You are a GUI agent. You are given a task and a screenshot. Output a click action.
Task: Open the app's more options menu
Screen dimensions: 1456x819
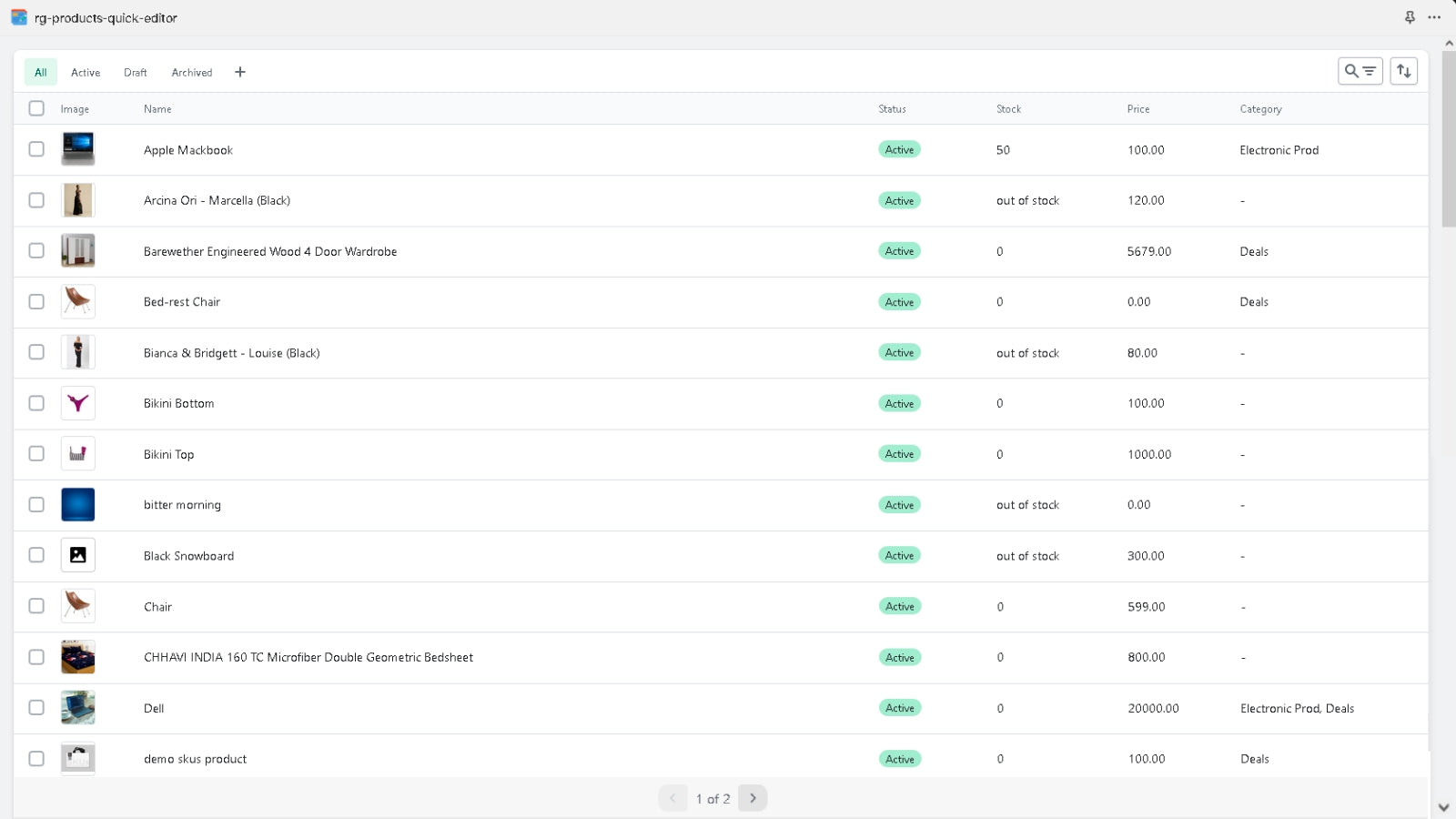(x=1435, y=17)
